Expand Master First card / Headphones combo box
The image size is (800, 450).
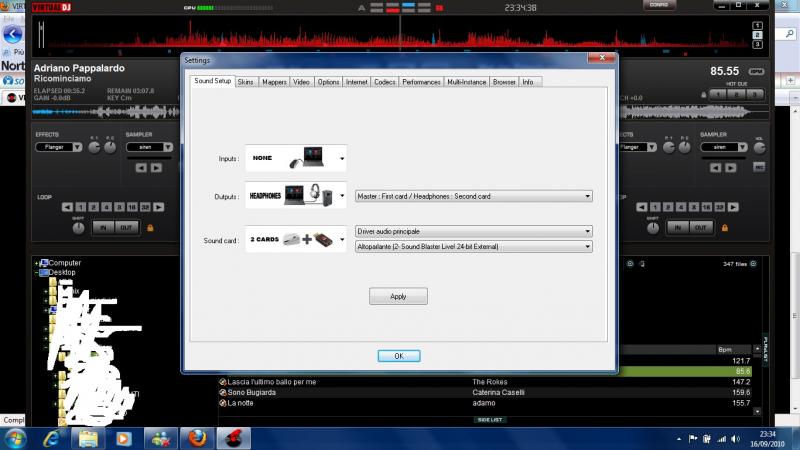coord(473,196)
